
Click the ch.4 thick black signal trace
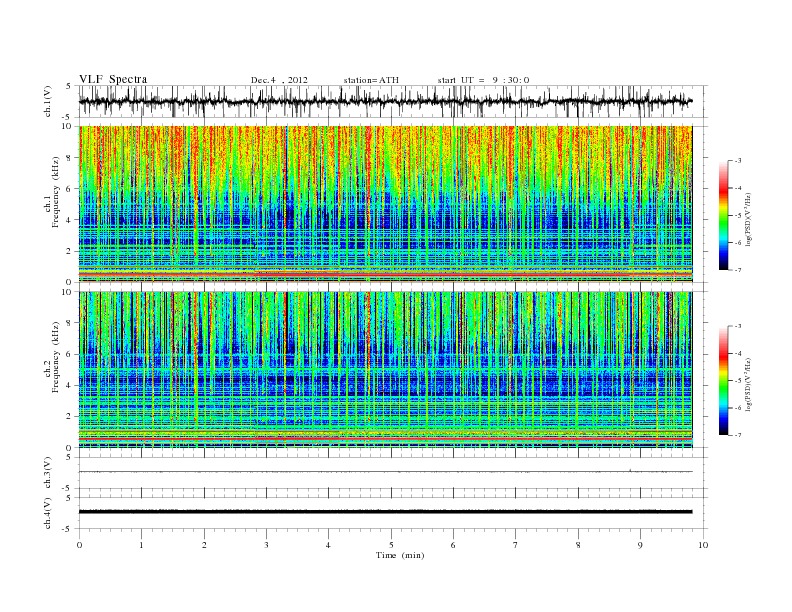pyautogui.click(x=385, y=512)
